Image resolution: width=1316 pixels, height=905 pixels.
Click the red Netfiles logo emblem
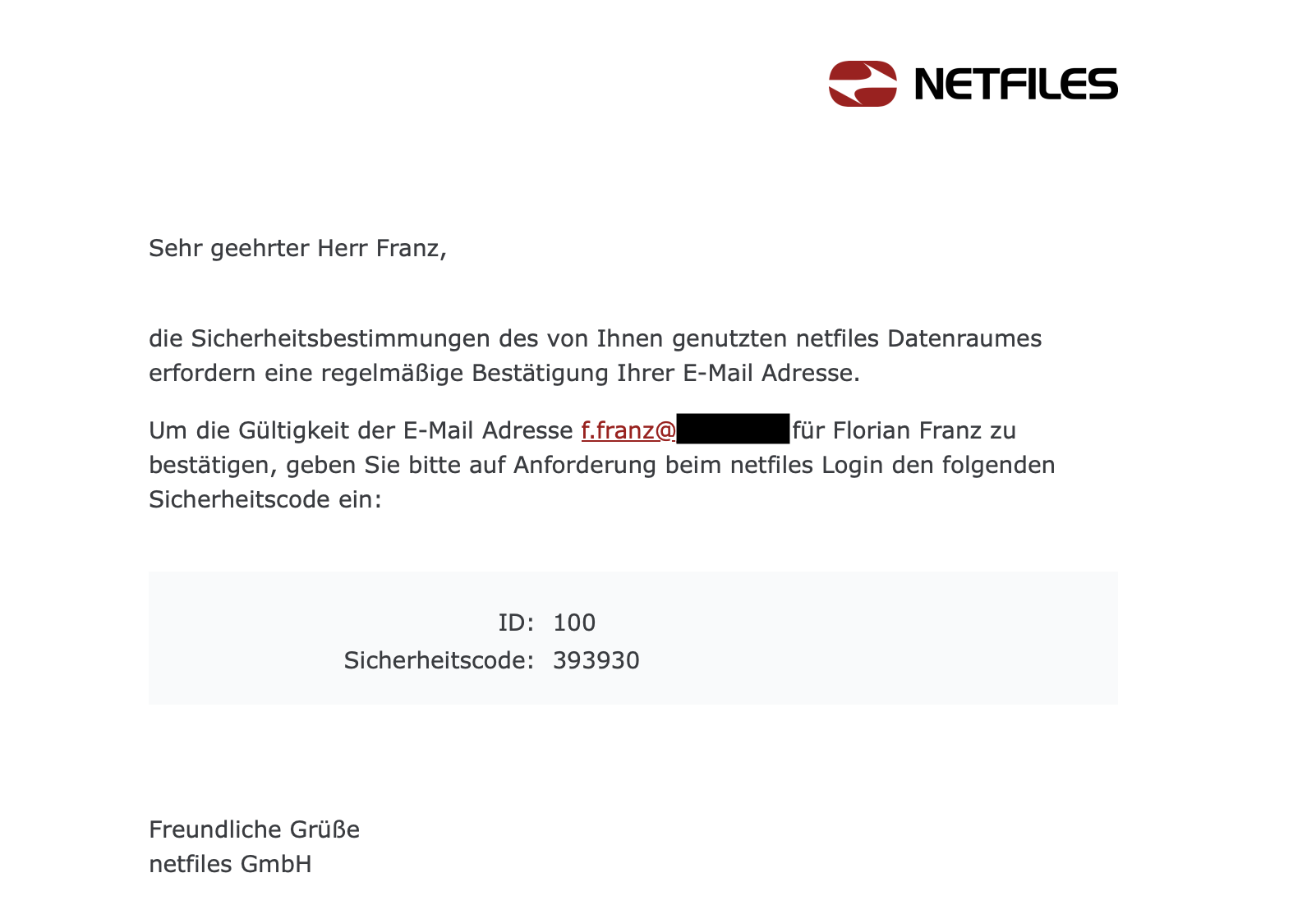point(862,84)
